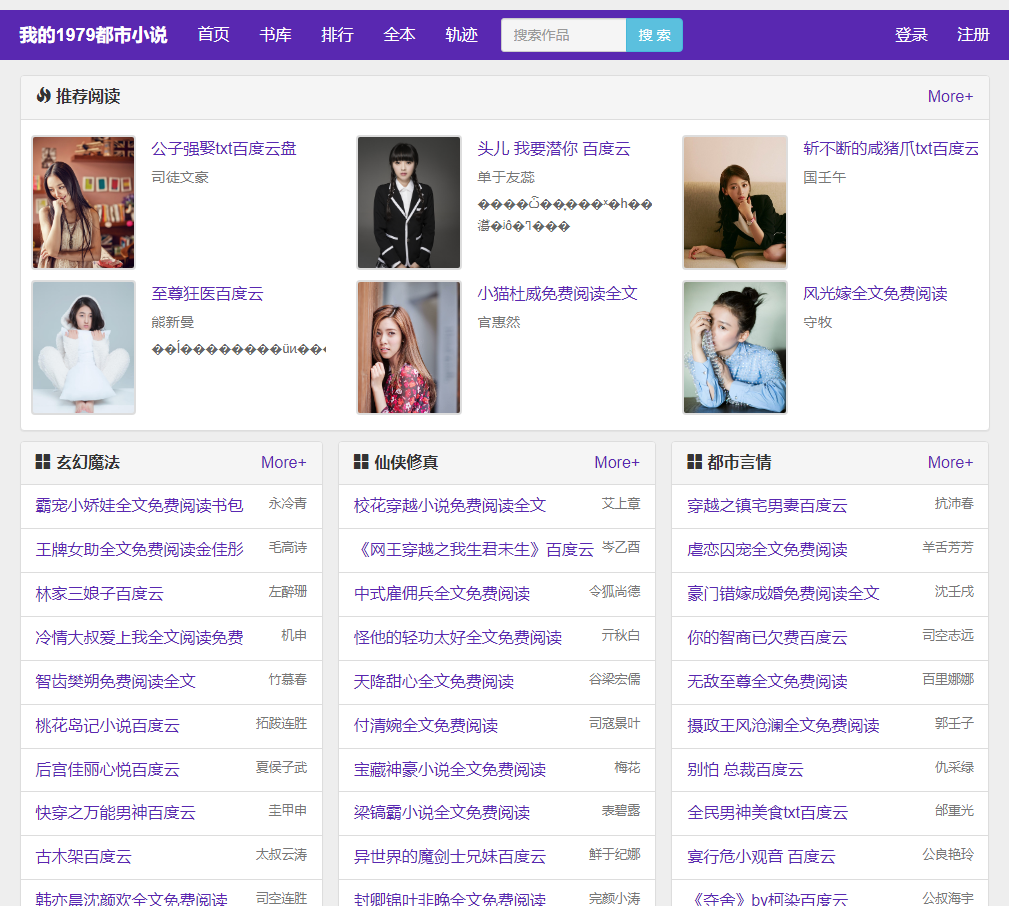Viewport: 1009px width, 906px height.
Task: Open the title link 至尊狂医百度云
Action: pos(207,294)
